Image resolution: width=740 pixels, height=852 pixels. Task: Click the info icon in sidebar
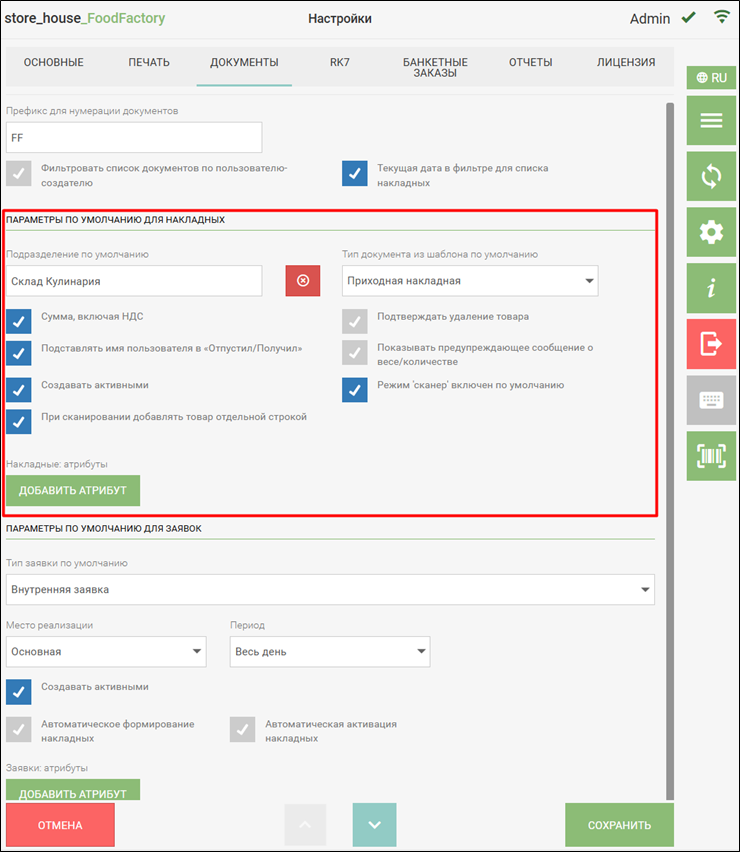coord(711,289)
